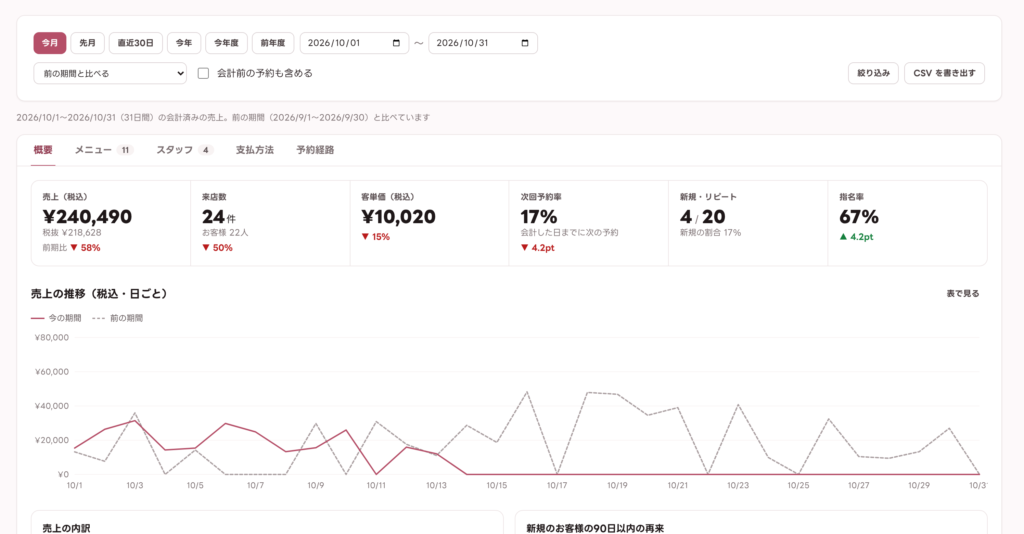This screenshot has height=534, width=1024.
Task: Switch to the 支払方法 tab
Action: click(255, 150)
